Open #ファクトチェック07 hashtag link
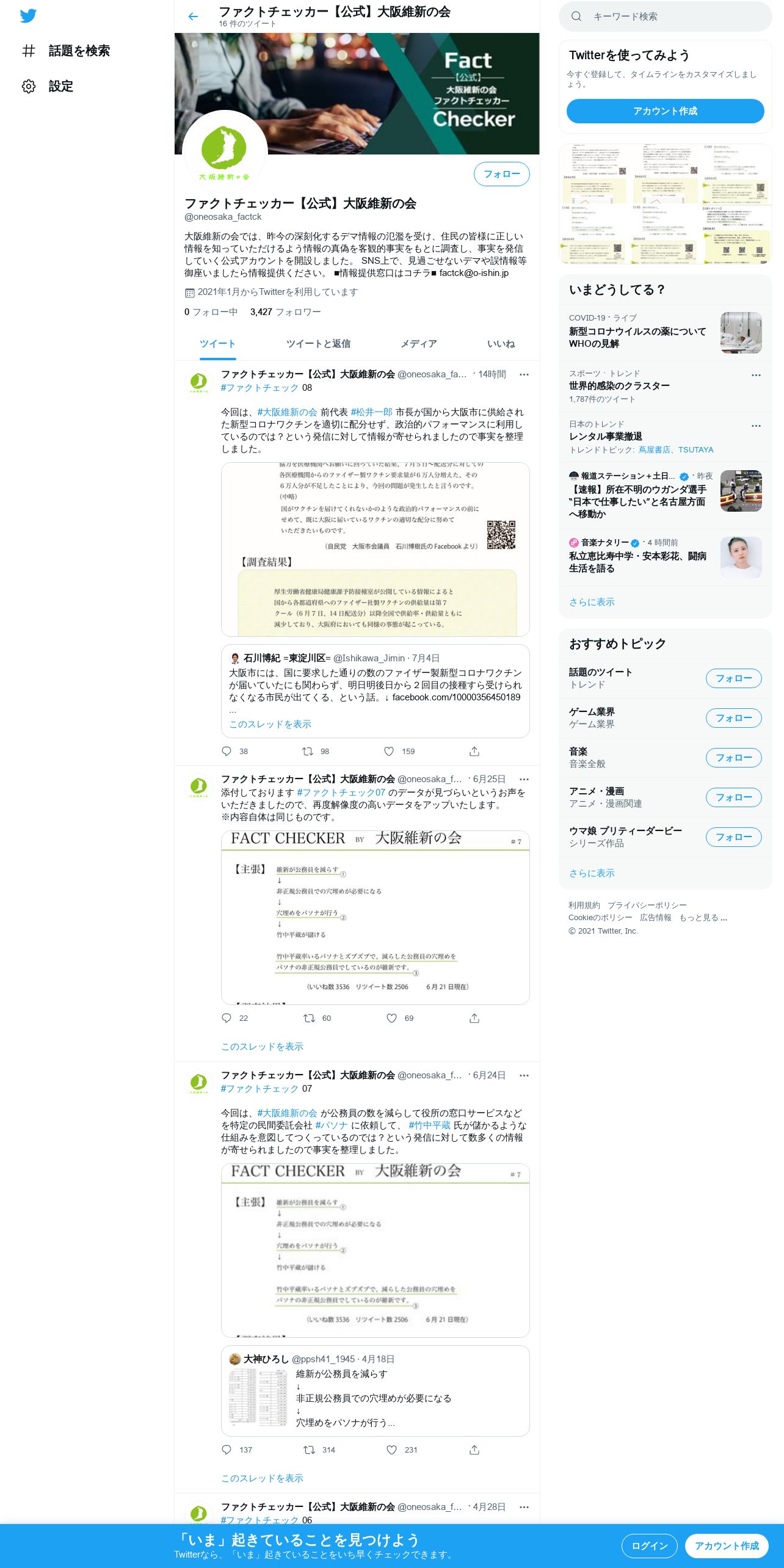The height and width of the screenshot is (1568, 784). click(x=341, y=793)
